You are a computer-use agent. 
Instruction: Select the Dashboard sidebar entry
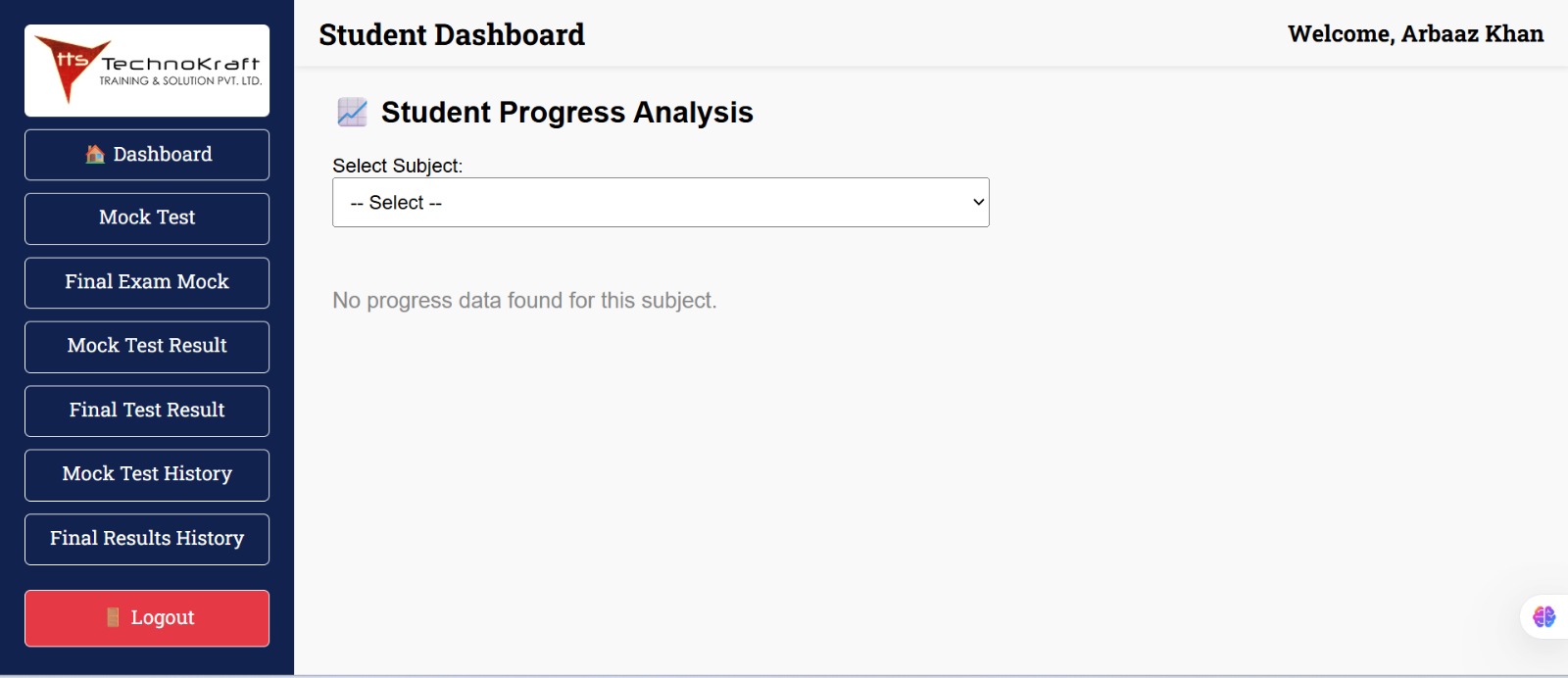pyautogui.click(x=146, y=154)
